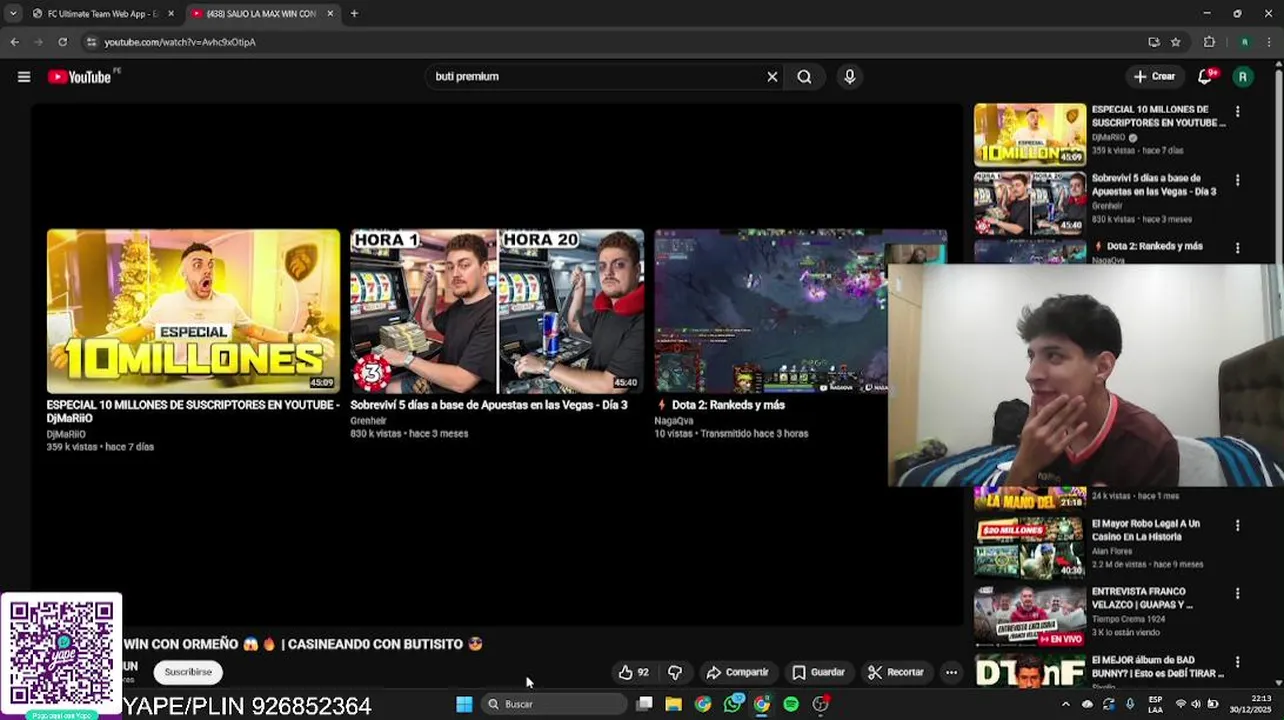Play the Dota 2 Rankeds end-screen thumbnail
Screen dimensions: 1284x720
click(770, 311)
